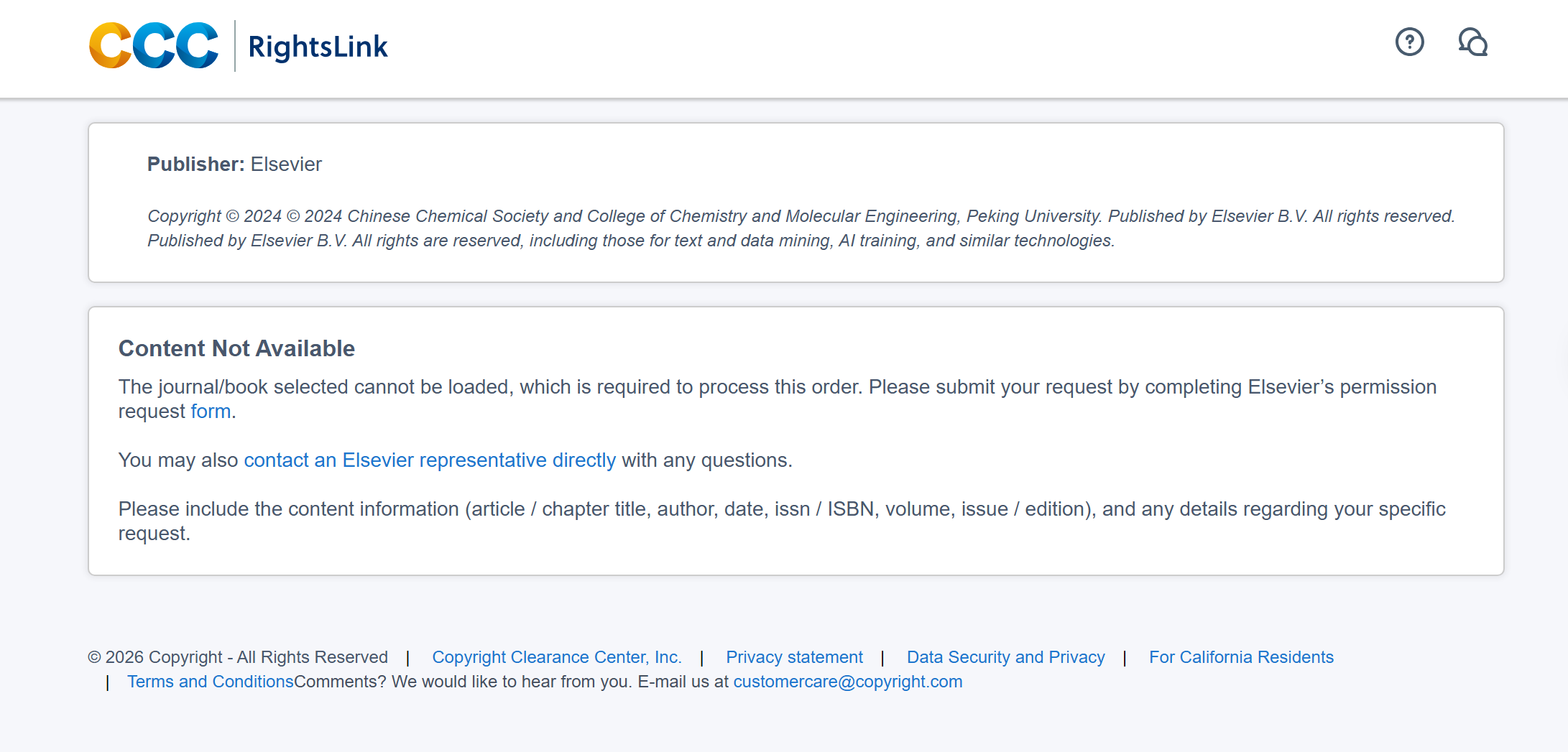Click the 'Elsevier' publisher name text
Viewport: 1568px width, 752px height.
coord(286,164)
